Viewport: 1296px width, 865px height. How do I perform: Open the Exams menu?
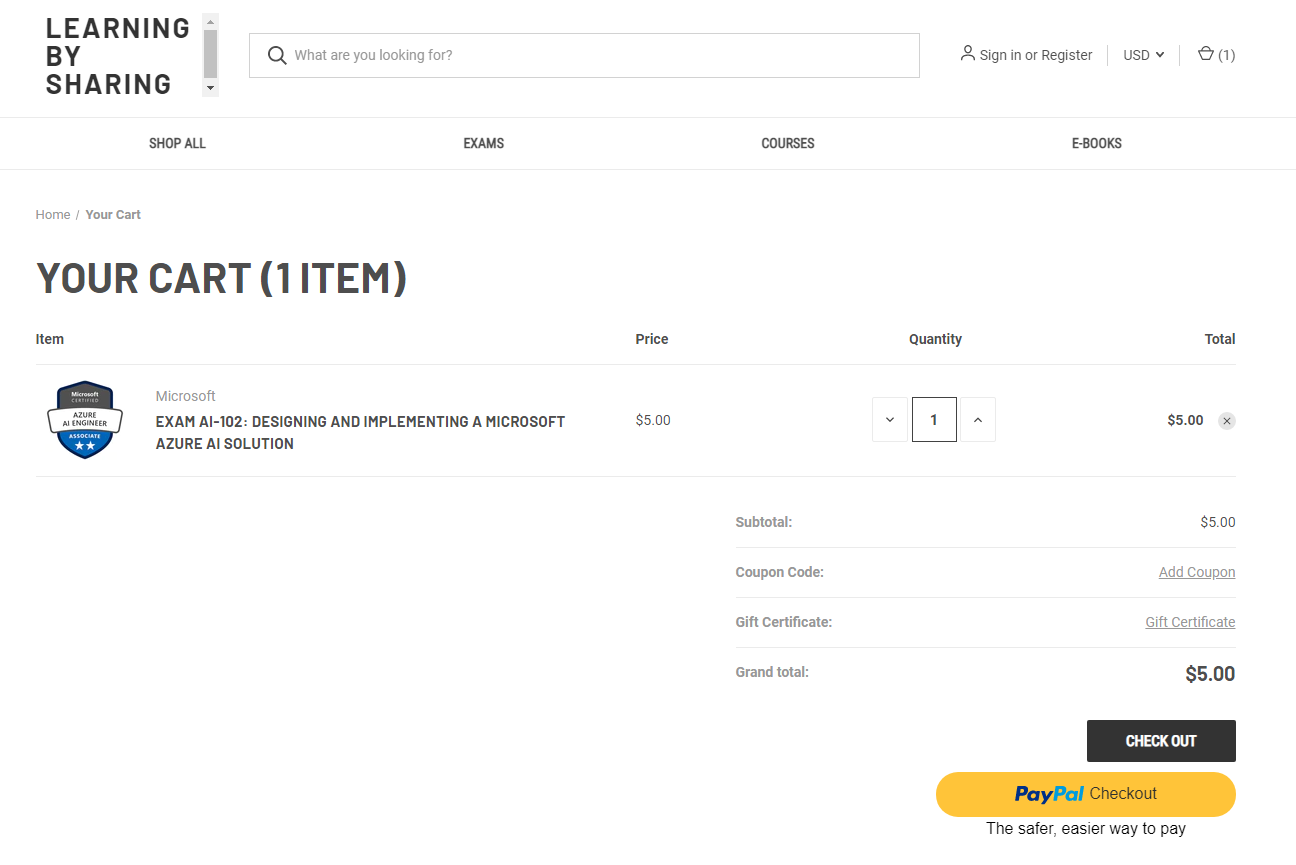point(484,143)
